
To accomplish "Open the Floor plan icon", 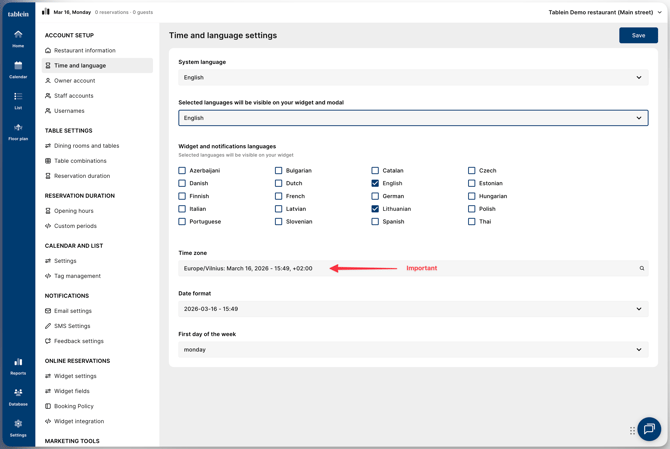I will [x=18, y=131].
